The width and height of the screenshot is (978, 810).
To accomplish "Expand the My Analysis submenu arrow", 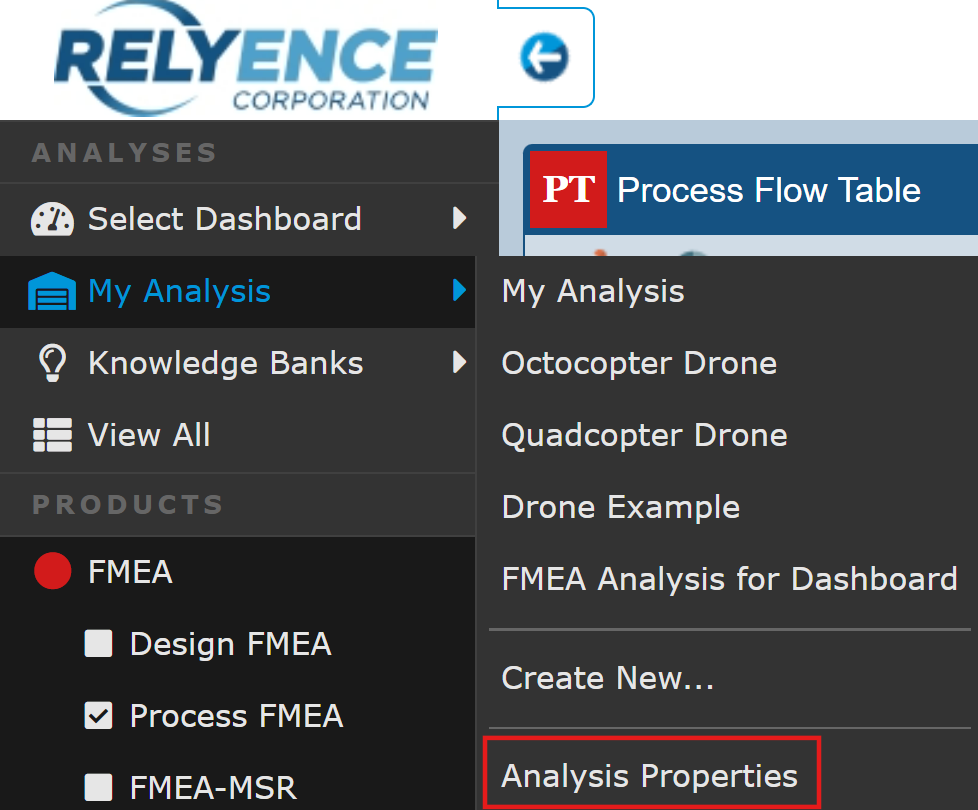I will 459,291.
